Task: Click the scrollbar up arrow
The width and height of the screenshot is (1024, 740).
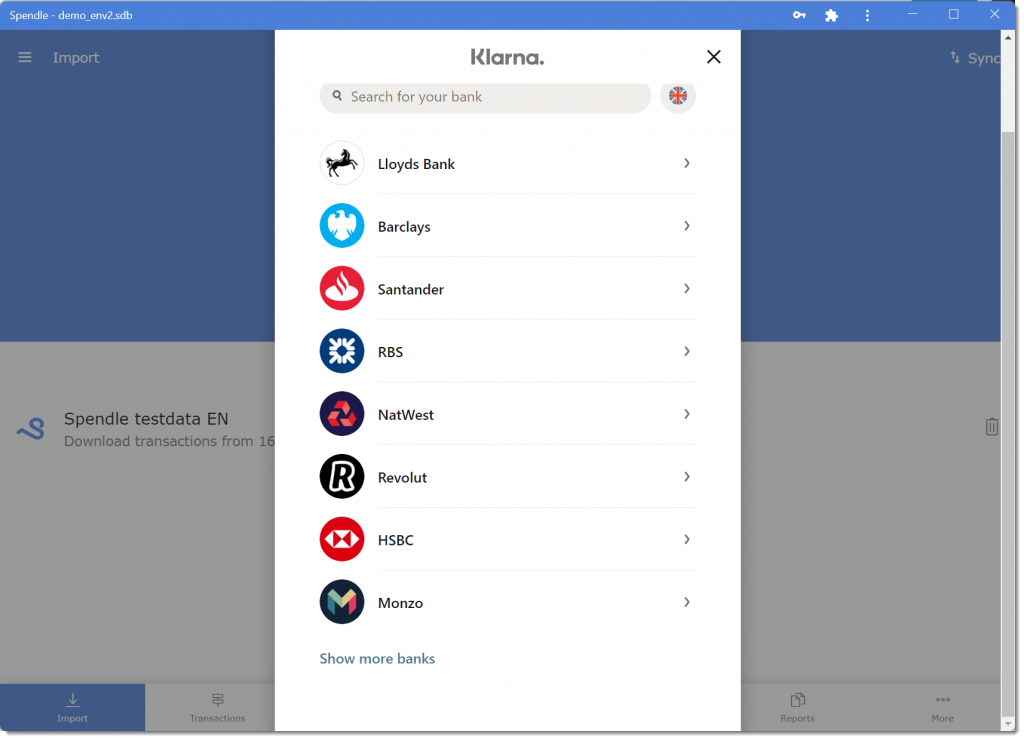Action: [x=1008, y=38]
